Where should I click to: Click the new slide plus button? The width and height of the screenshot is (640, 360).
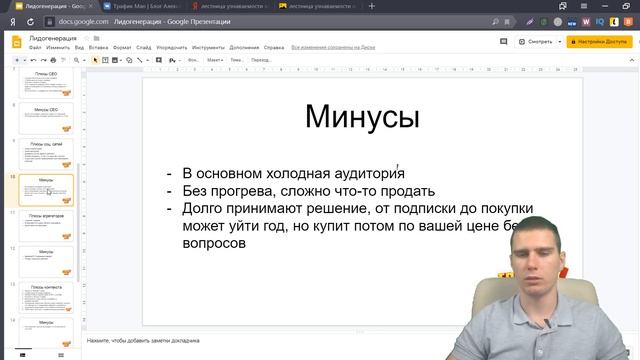[17, 60]
